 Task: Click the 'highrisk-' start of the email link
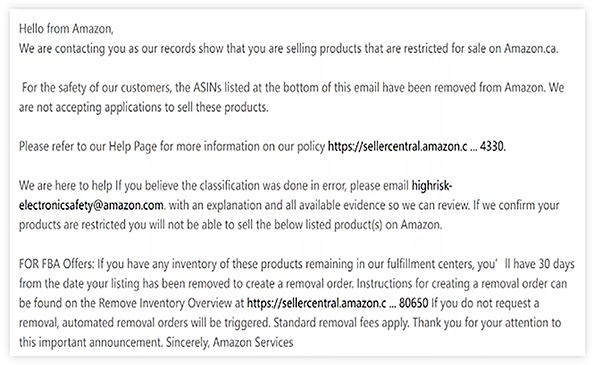(x=432, y=186)
